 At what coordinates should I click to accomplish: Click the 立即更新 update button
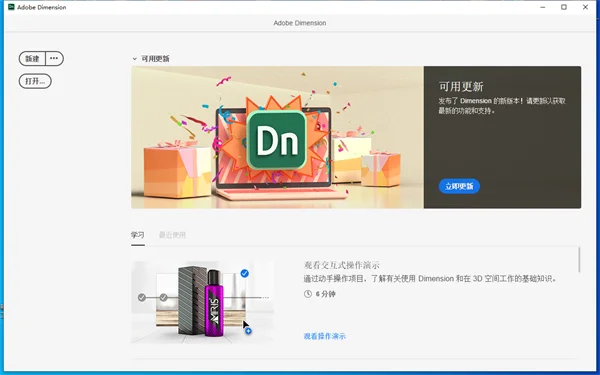click(459, 186)
